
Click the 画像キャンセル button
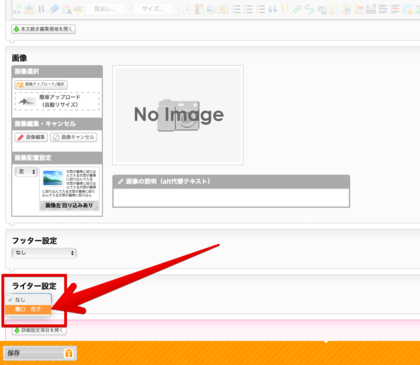(x=74, y=137)
